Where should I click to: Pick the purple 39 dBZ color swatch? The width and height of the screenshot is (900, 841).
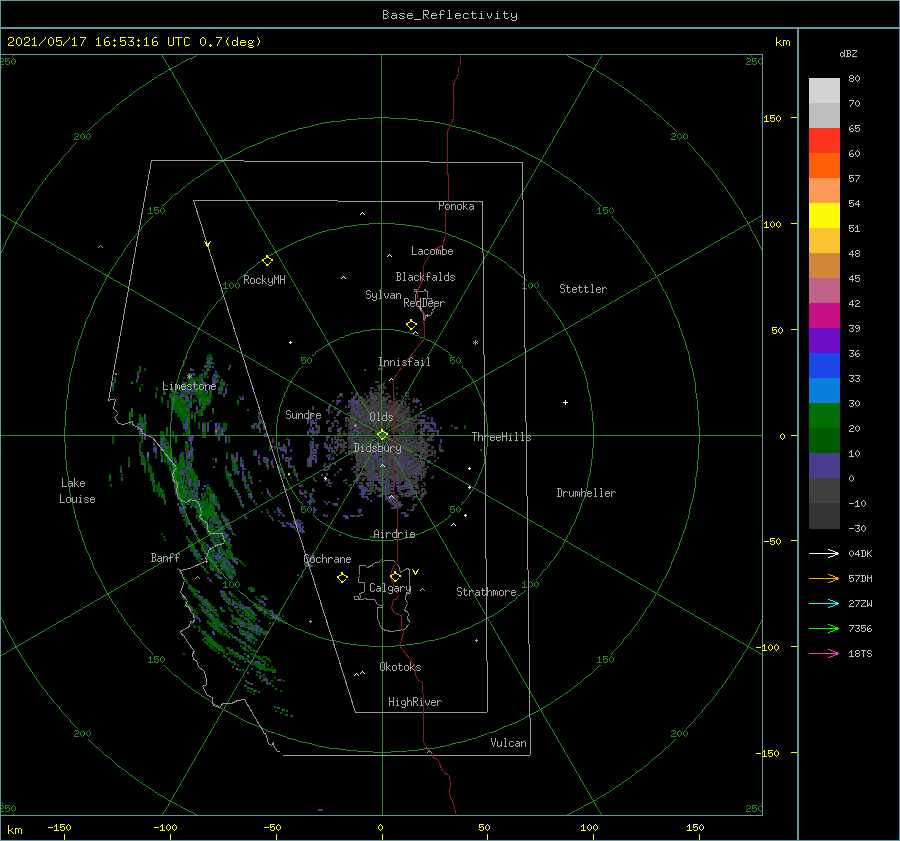point(824,341)
